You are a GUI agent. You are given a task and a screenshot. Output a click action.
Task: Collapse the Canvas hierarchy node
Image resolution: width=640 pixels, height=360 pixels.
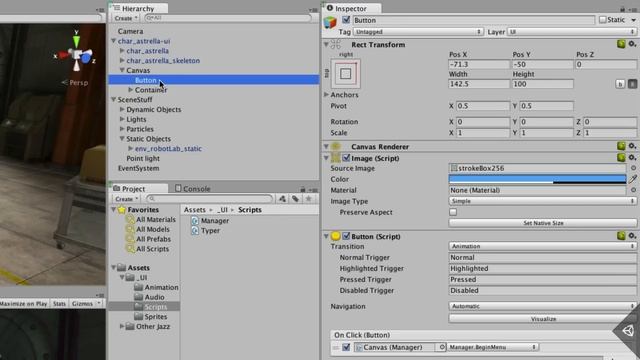[122, 70]
